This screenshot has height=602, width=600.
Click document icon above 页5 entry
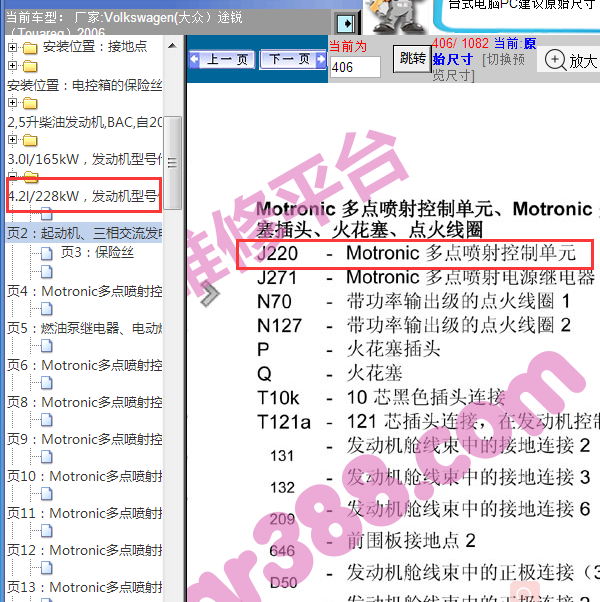(x=46, y=309)
